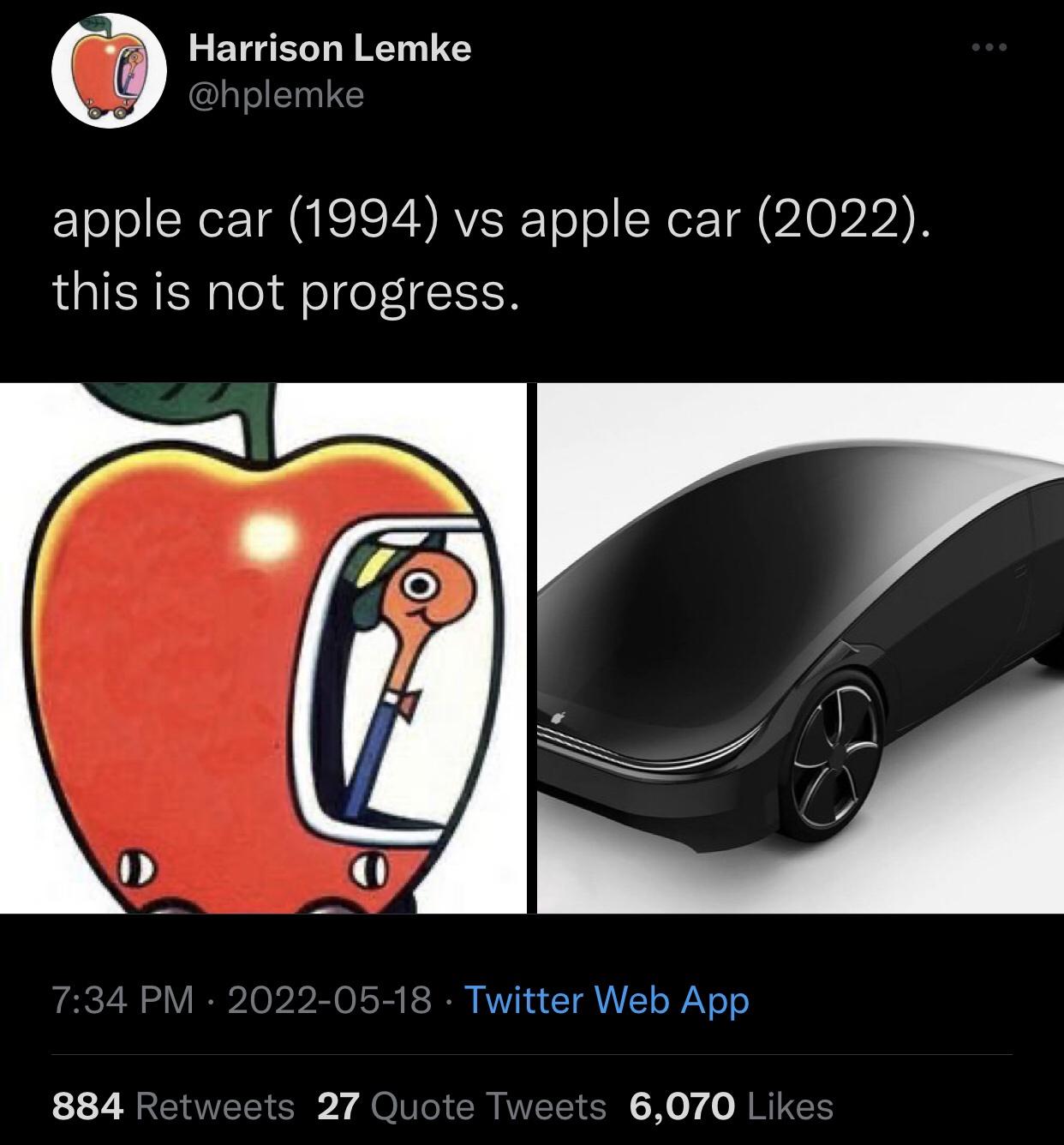Show the 27 Quote Tweets
This screenshot has height=1145, width=1064.
tap(461, 1106)
